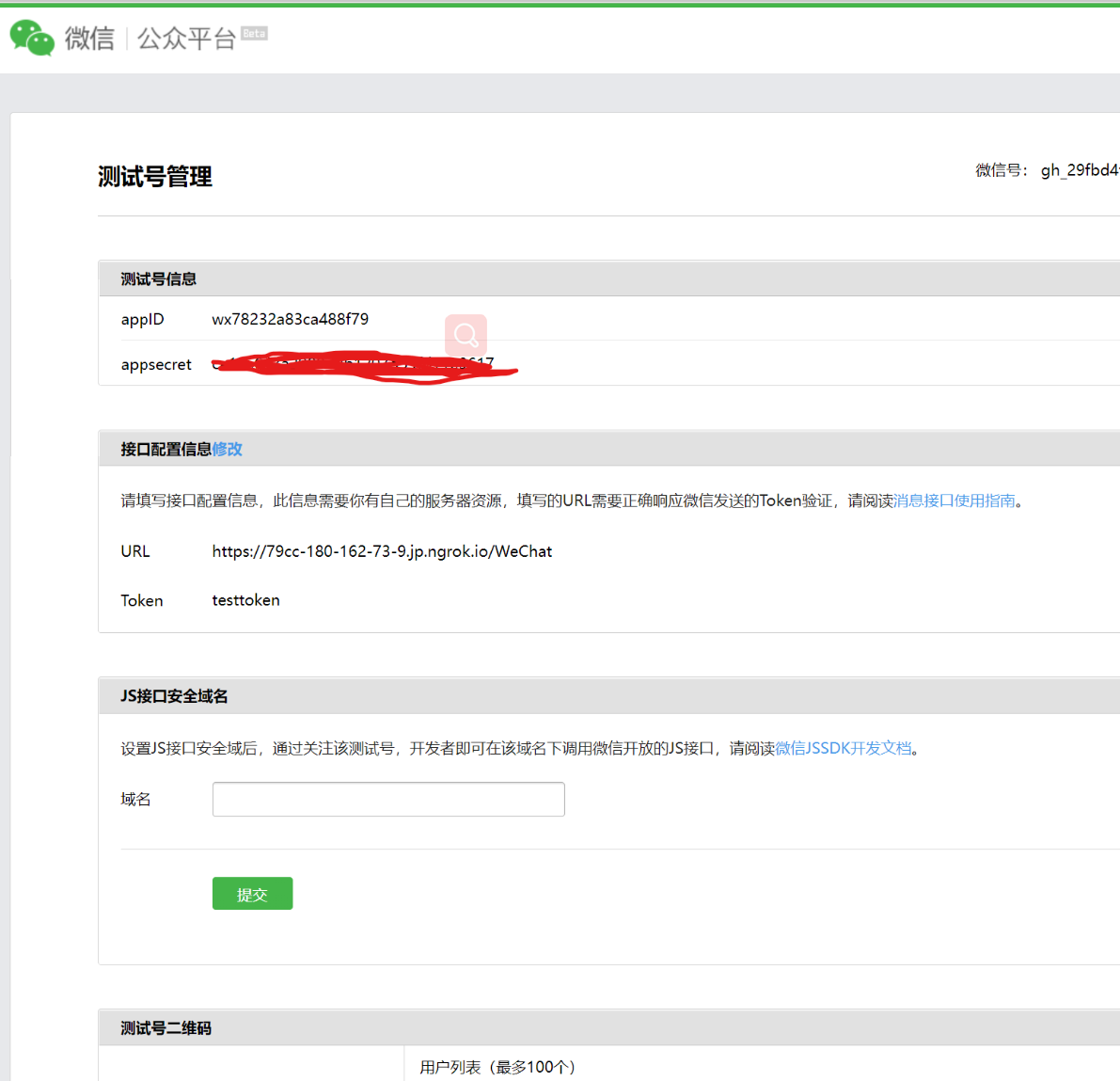Click the magnifier search icon near appsecret
1120x1081 pixels.
[x=465, y=334]
